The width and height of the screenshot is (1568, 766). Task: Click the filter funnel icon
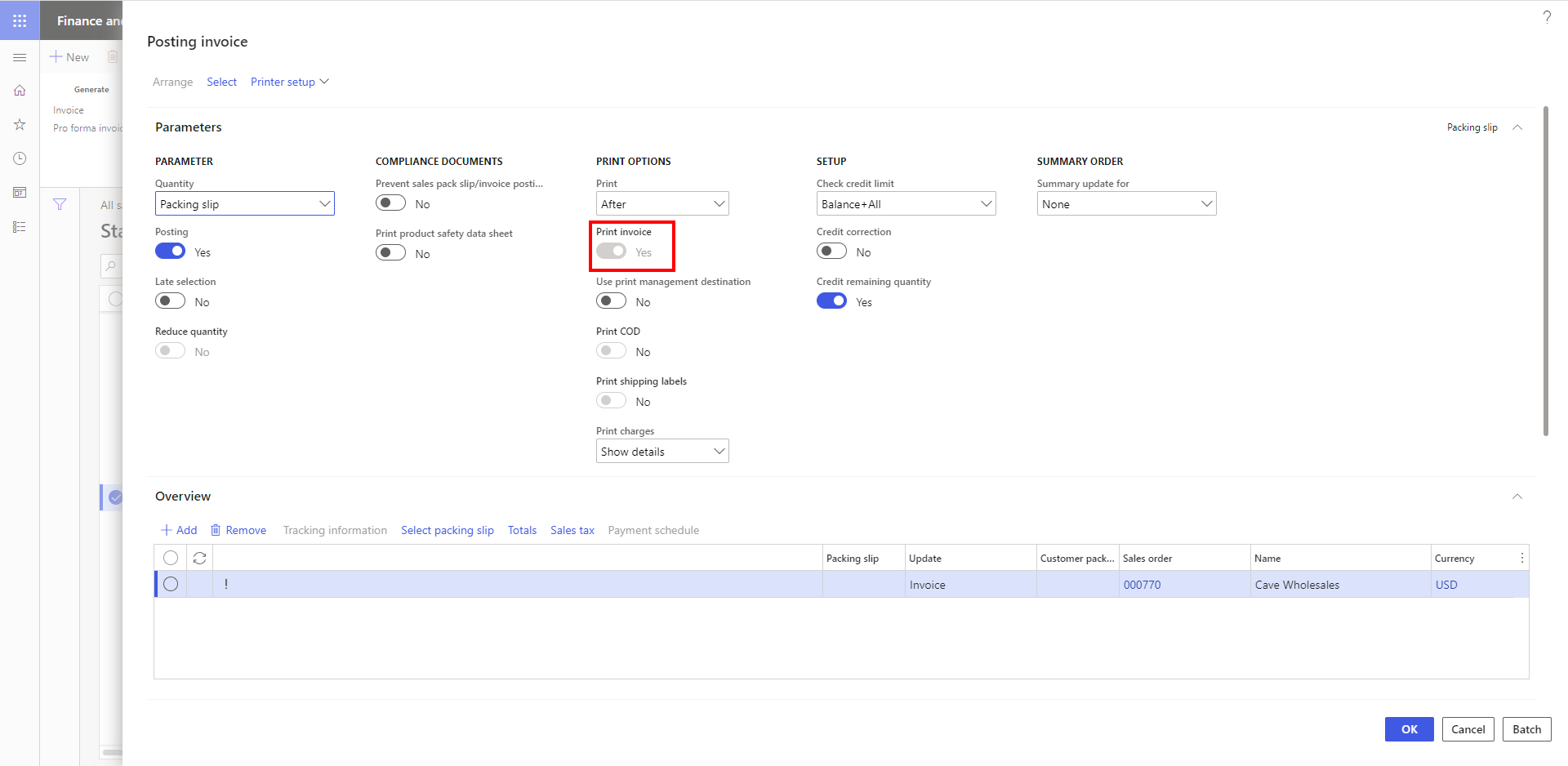60,204
